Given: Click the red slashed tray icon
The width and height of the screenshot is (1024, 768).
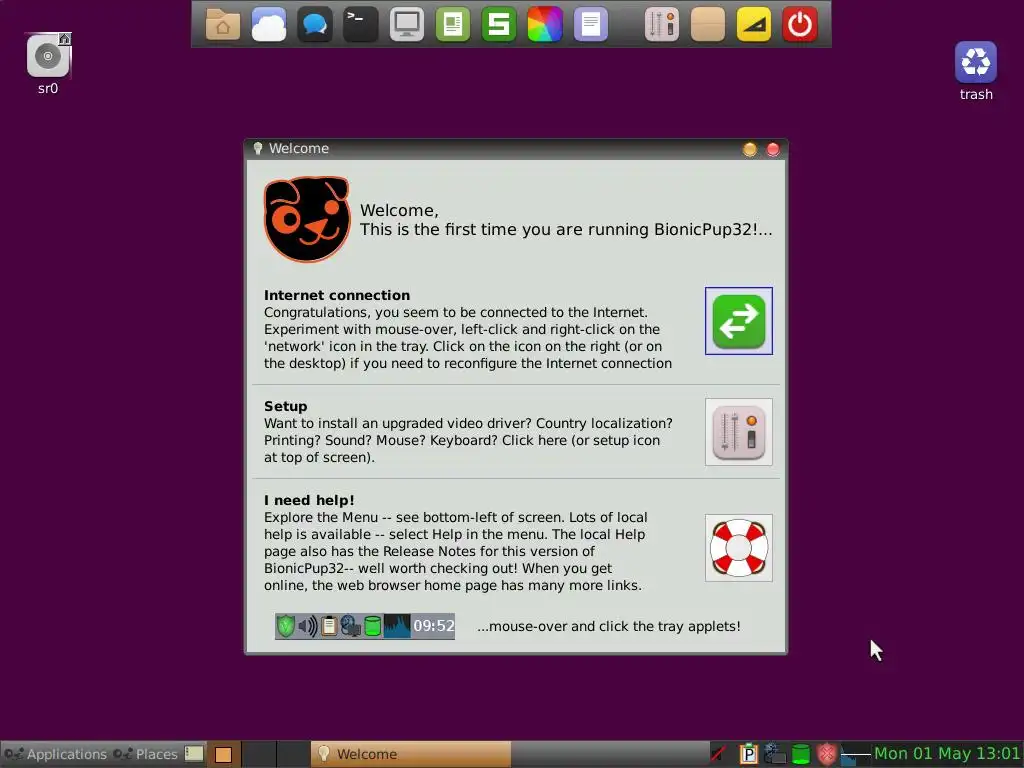Looking at the screenshot, I should [x=719, y=754].
